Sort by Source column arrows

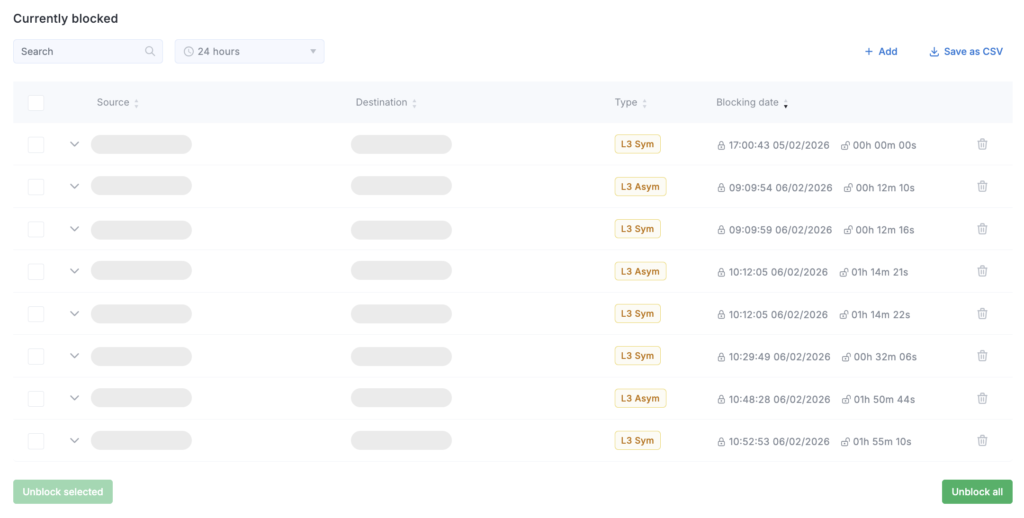[x=137, y=103]
